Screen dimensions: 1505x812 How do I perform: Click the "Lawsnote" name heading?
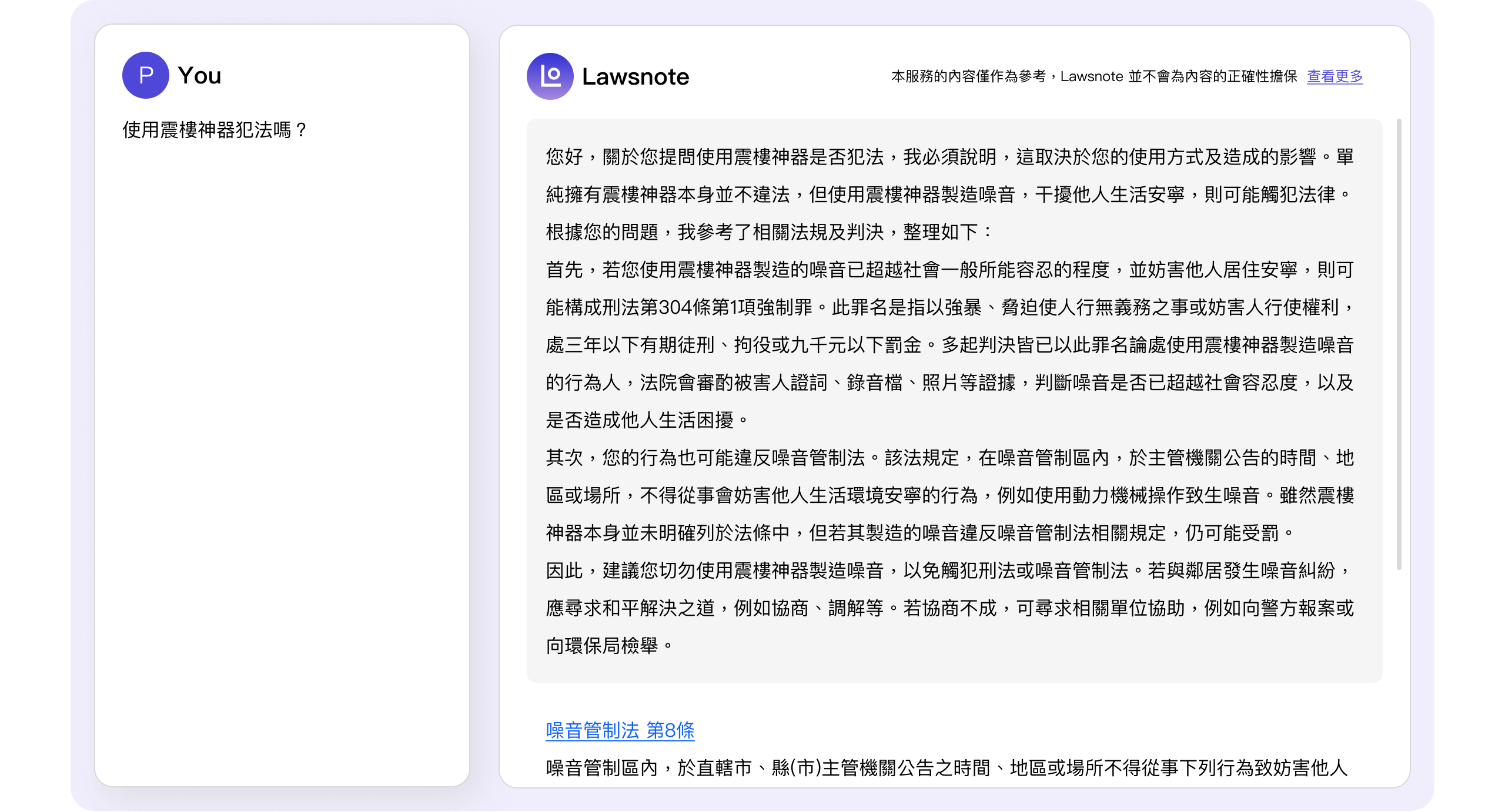(x=635, y=77)
